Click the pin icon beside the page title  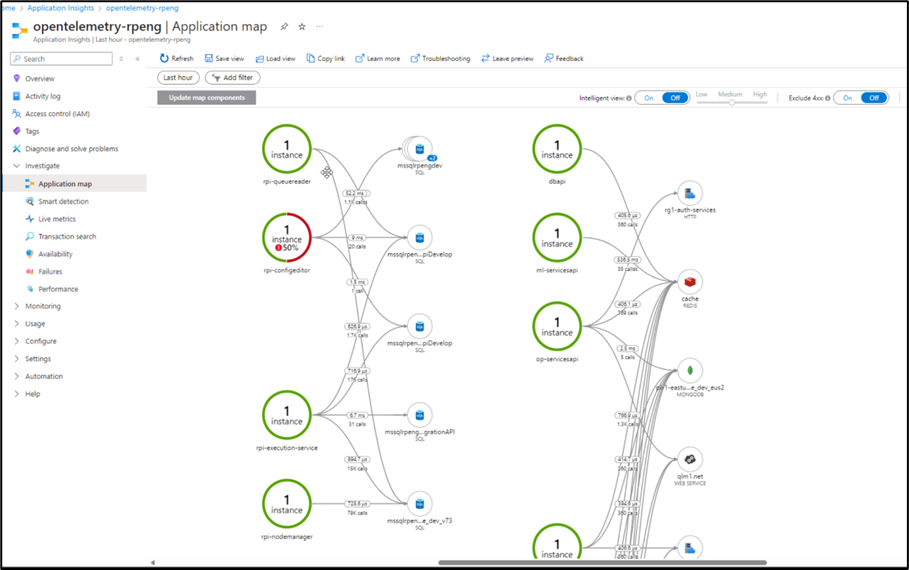pos(284,27)
